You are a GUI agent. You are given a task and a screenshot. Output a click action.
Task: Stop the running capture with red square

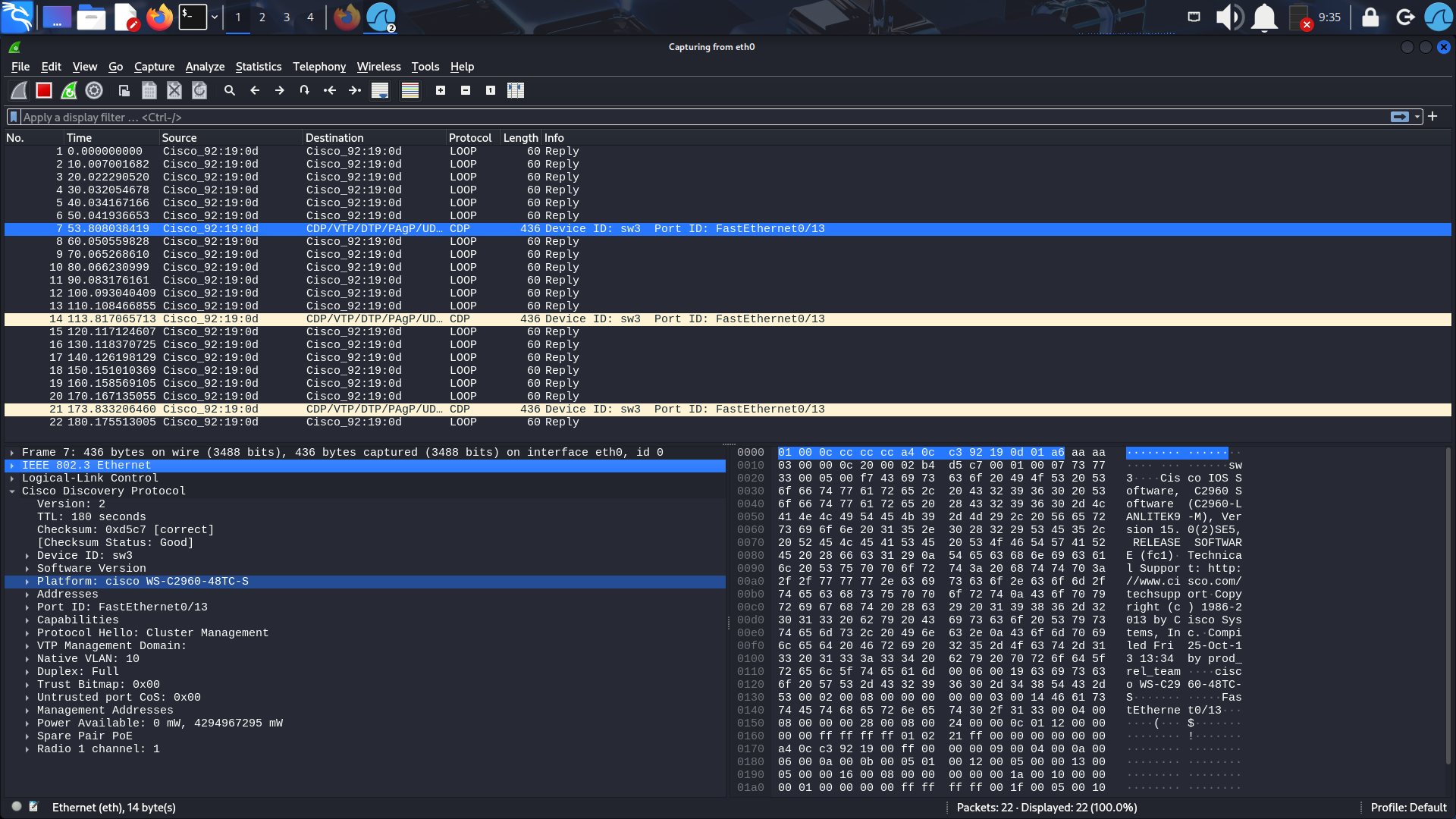click(x=44, y=90)
